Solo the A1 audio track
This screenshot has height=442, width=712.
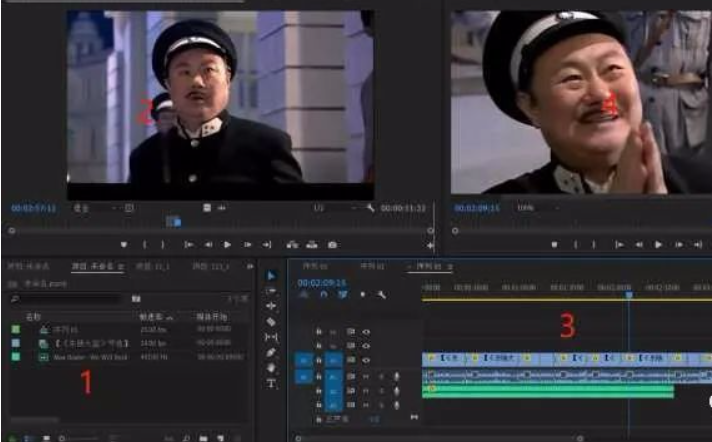(381, 377)
